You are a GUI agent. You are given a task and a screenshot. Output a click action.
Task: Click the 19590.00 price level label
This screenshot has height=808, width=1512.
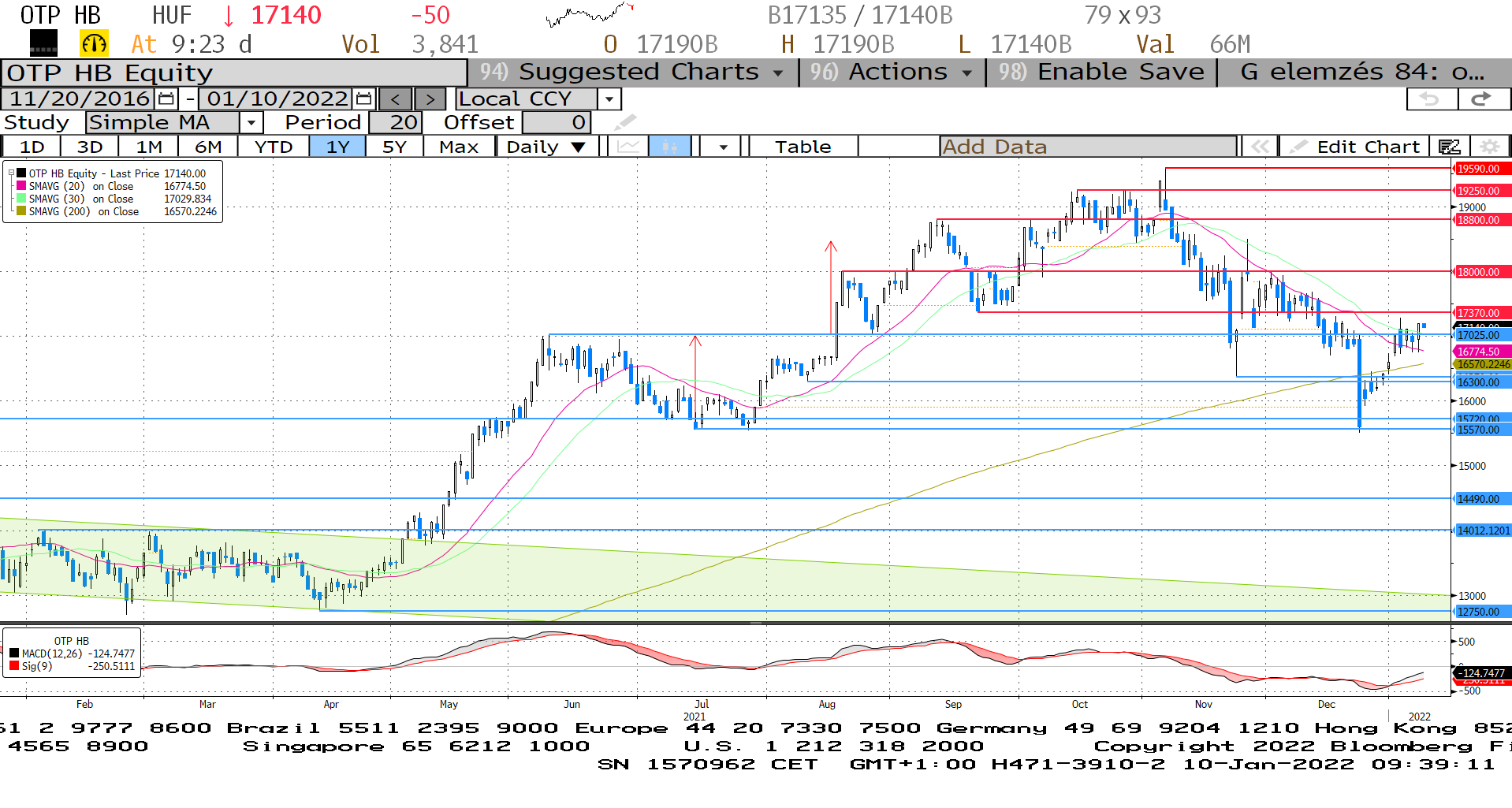(x=1482, y=169)
